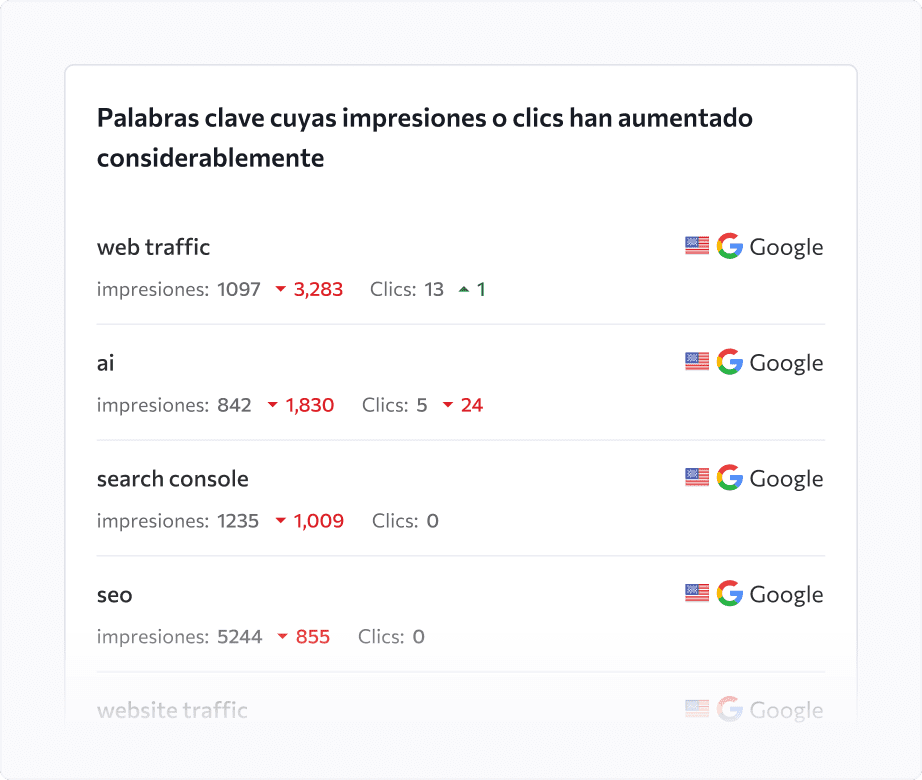Open the ai keyword entry
922x780 pixels.
[x=105, y=363]
